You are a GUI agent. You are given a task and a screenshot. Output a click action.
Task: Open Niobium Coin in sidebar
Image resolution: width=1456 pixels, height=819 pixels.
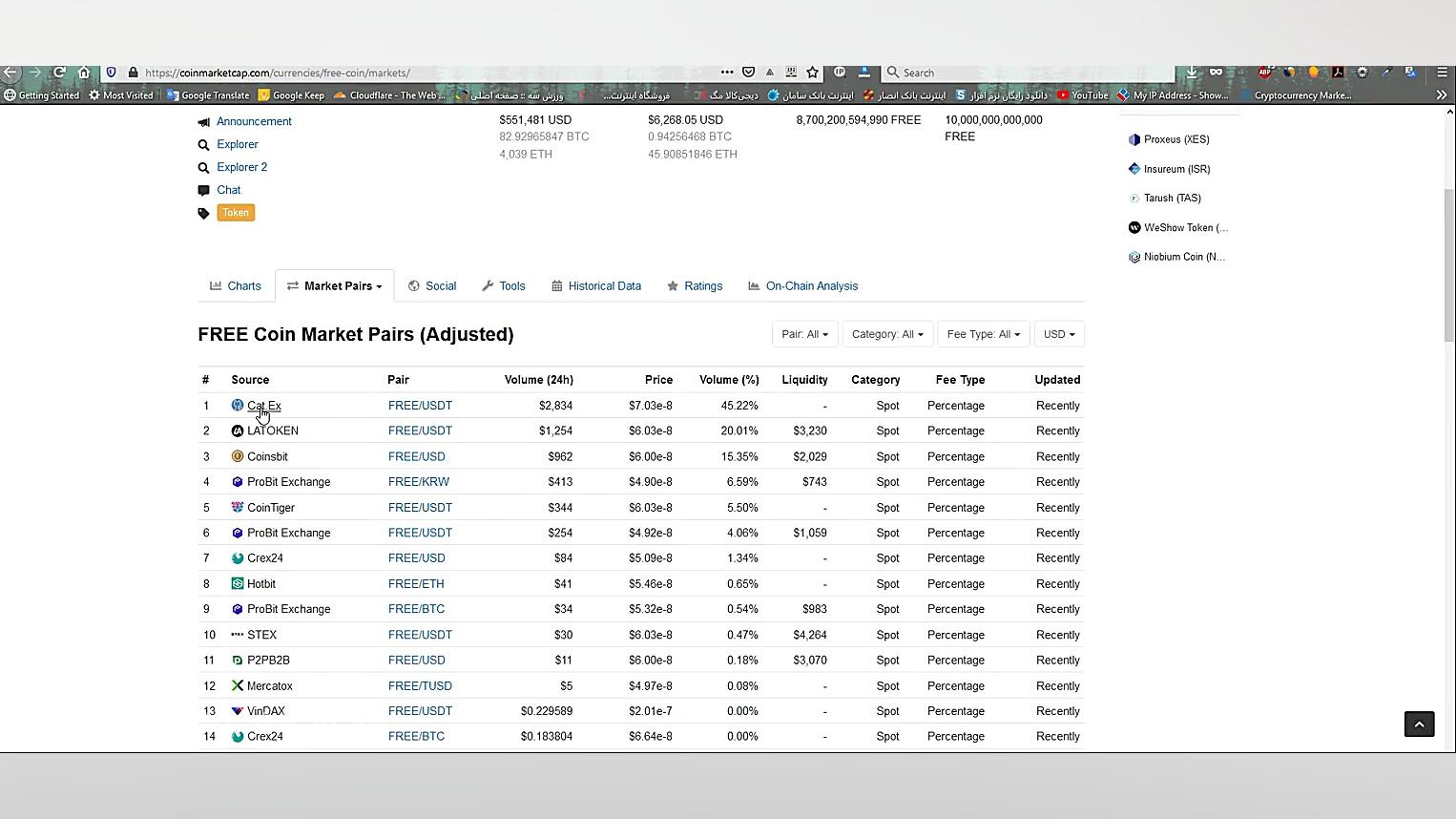click(x=1184, y=257)
